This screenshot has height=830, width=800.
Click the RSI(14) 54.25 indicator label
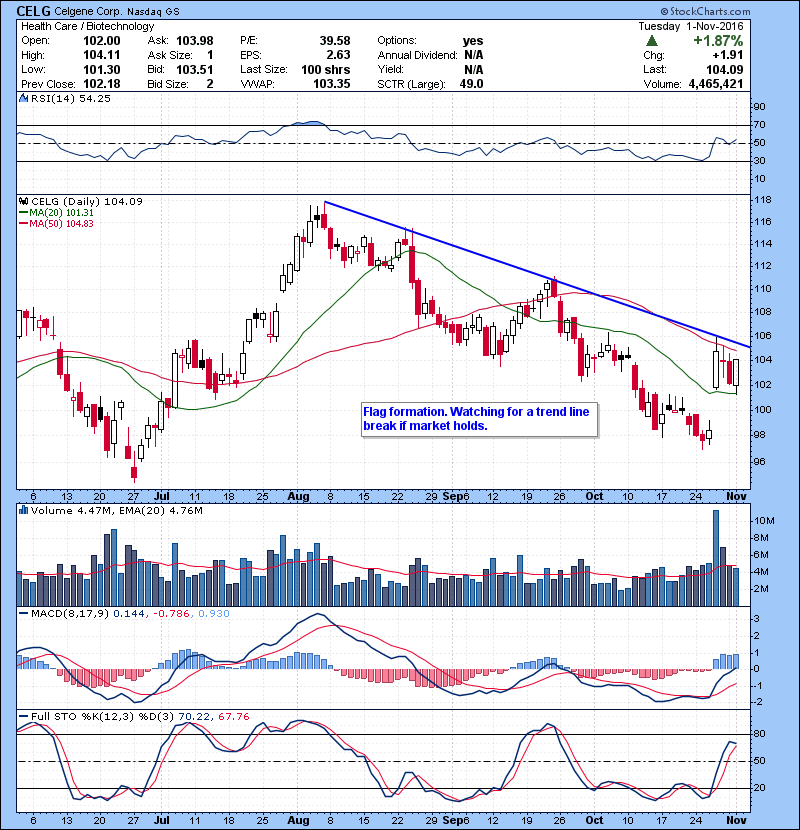click(x=70, y=98)
